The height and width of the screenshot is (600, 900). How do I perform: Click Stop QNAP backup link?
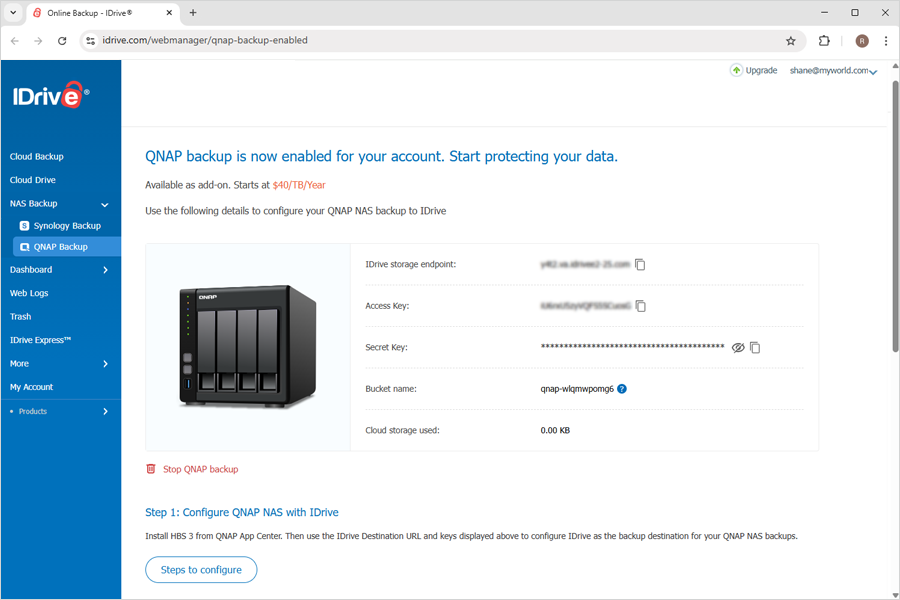200,469
